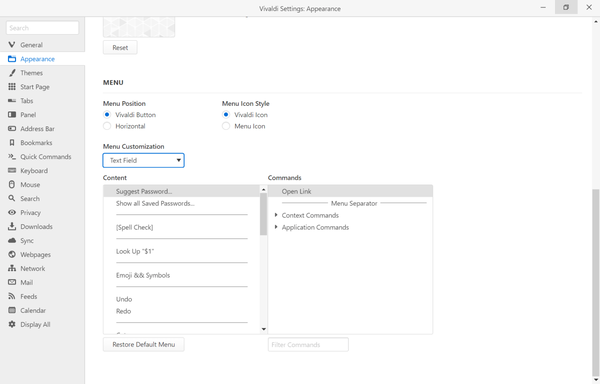This screenshot has width=600, height=384.
Task: Open the General settings section
Action: click(42, 45)
